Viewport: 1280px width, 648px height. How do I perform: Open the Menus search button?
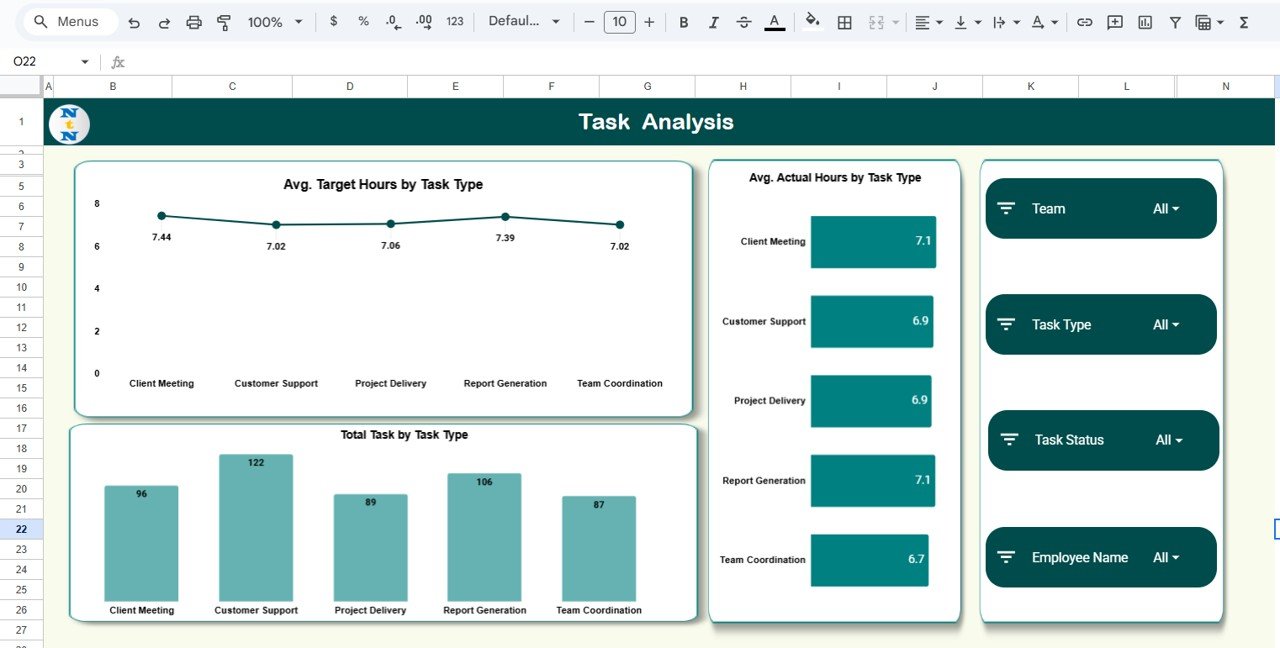68,21
